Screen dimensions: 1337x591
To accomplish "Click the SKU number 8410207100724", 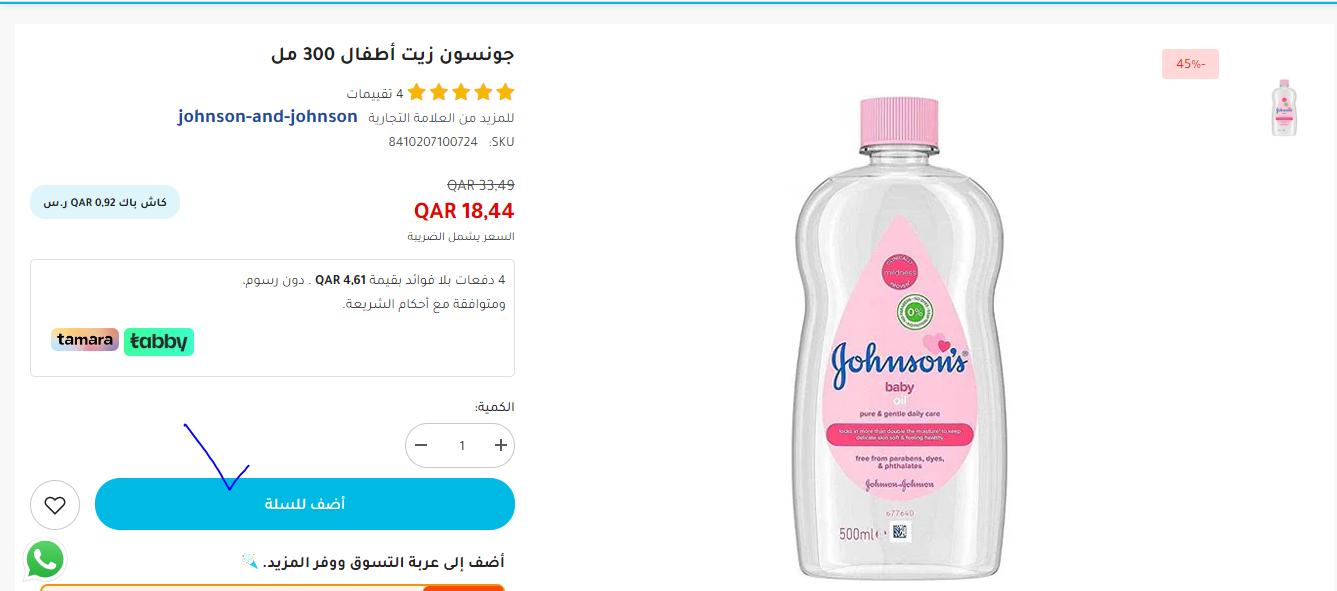I will point(433,142).
